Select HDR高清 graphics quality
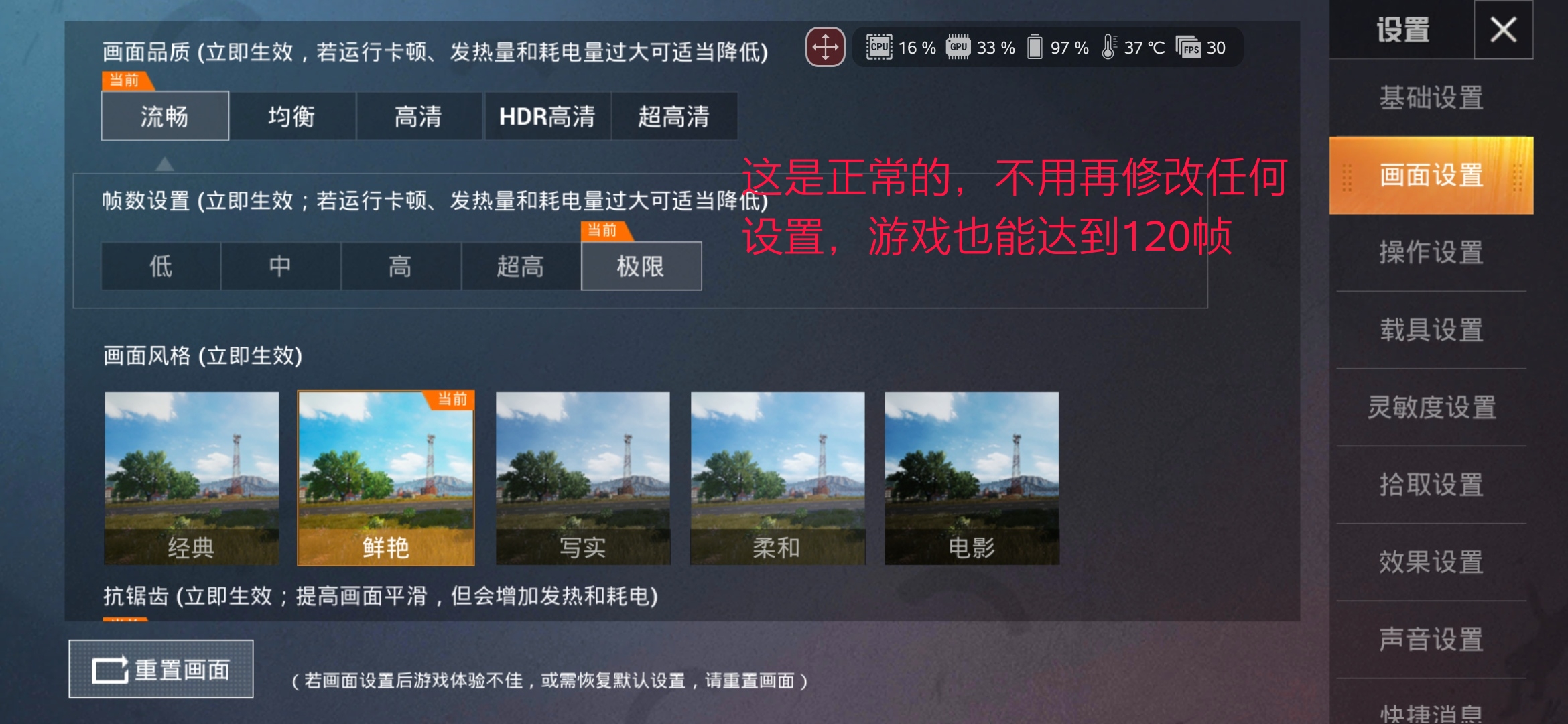1568x724 pixels. coord(547,116)
